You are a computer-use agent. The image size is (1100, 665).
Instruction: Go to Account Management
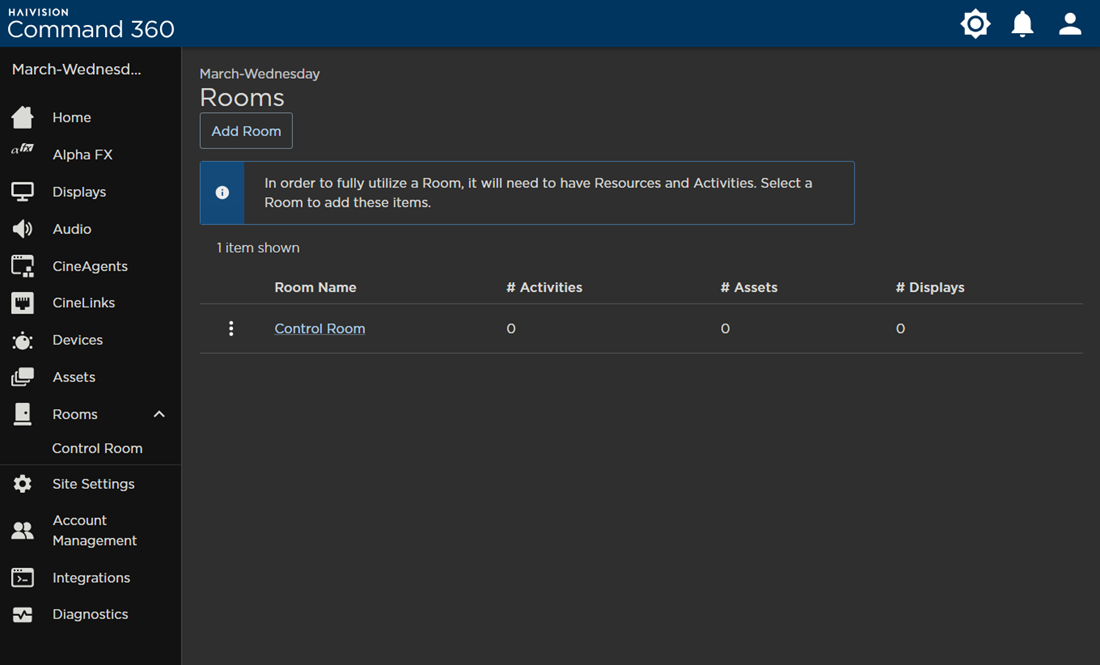click(x=95, y=530)
